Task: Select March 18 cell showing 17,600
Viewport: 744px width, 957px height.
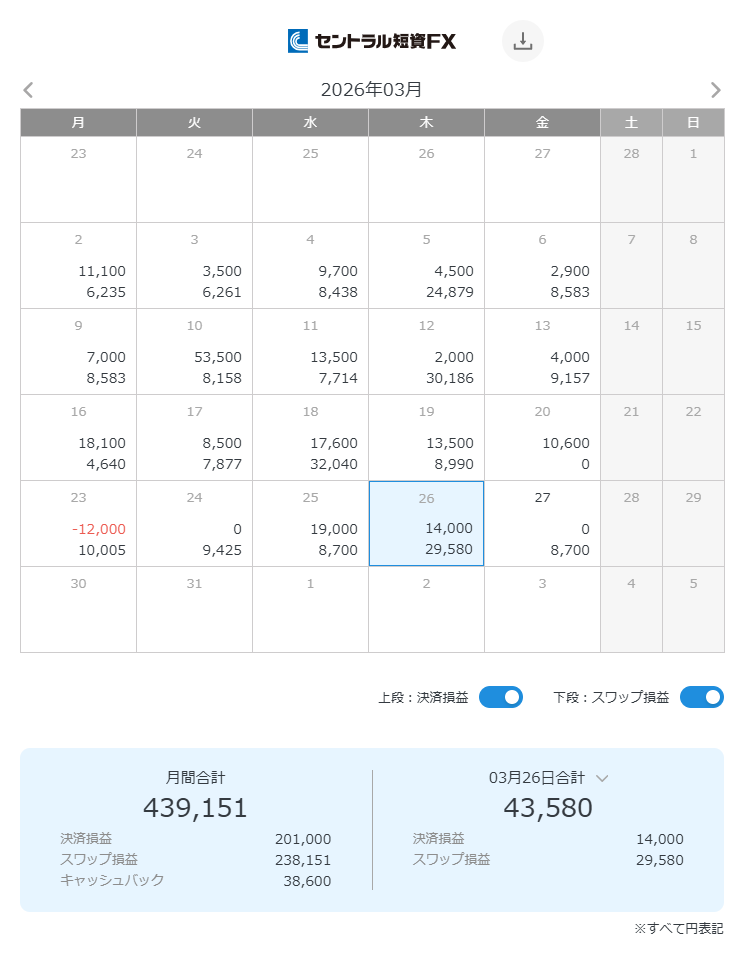Action: click(x=310, y=438)
